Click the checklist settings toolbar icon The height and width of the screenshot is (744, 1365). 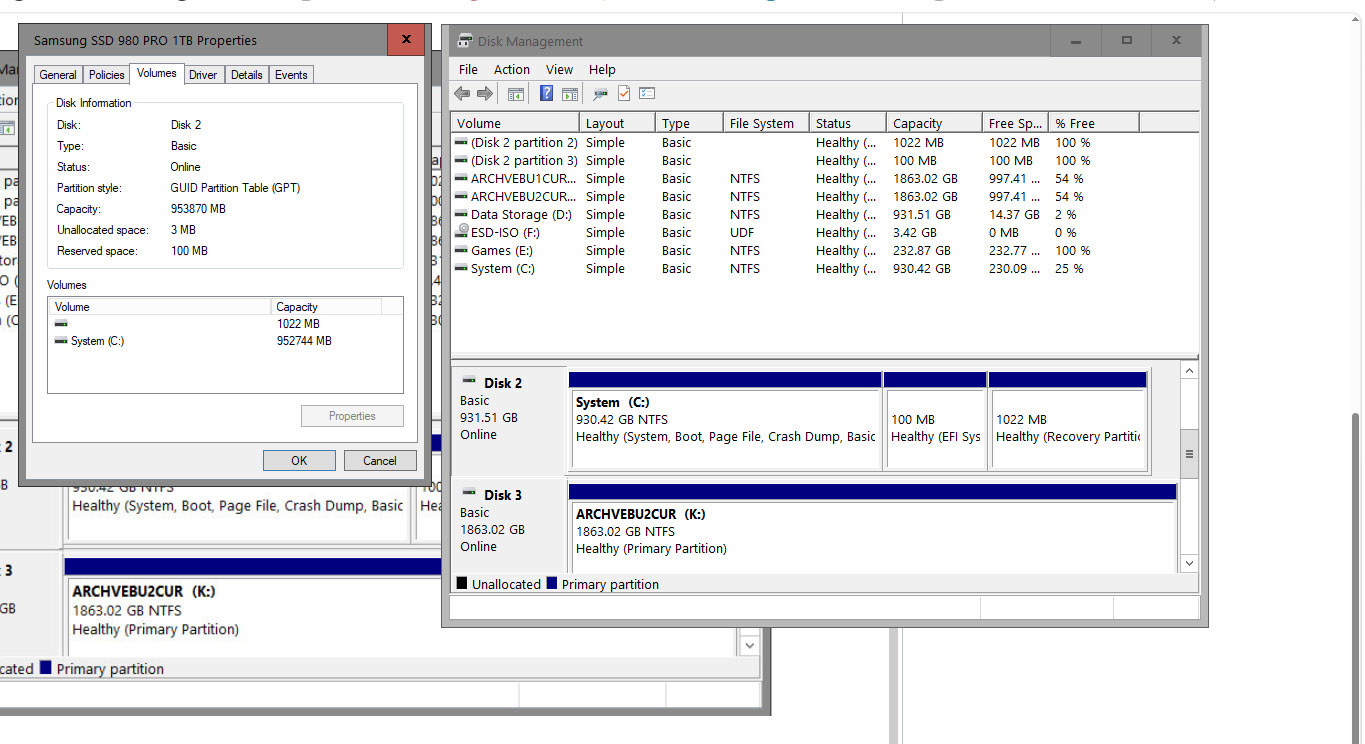click(647, 94)
